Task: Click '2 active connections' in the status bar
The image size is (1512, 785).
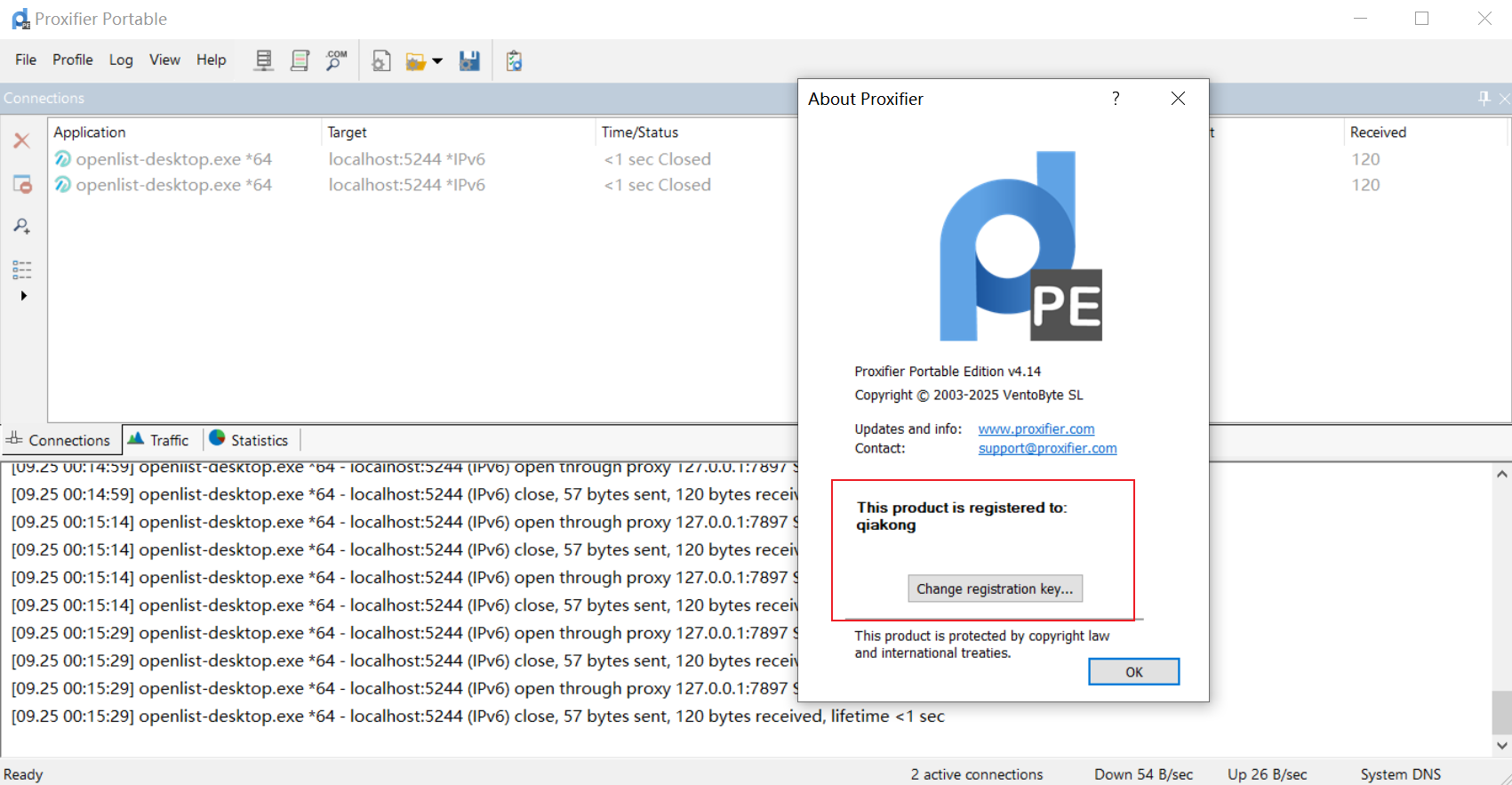Action: click(x=977, y=774)
